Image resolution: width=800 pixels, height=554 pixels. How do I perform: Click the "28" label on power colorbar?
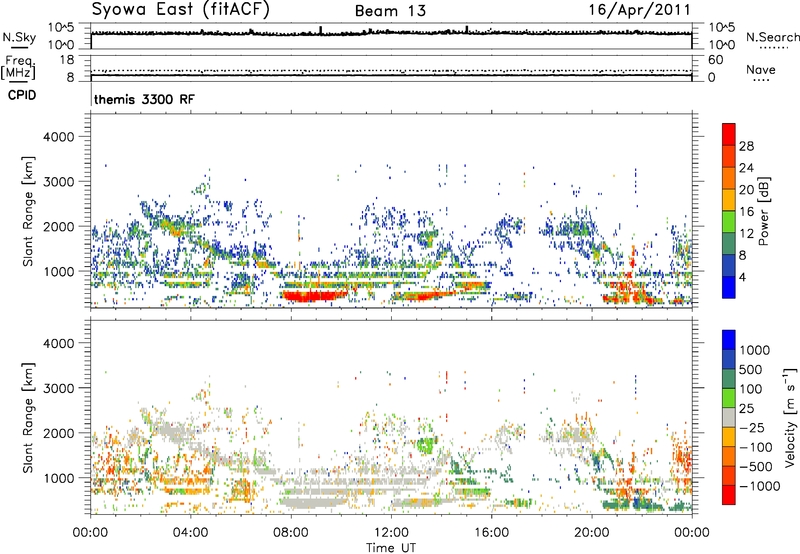[746, 146]
